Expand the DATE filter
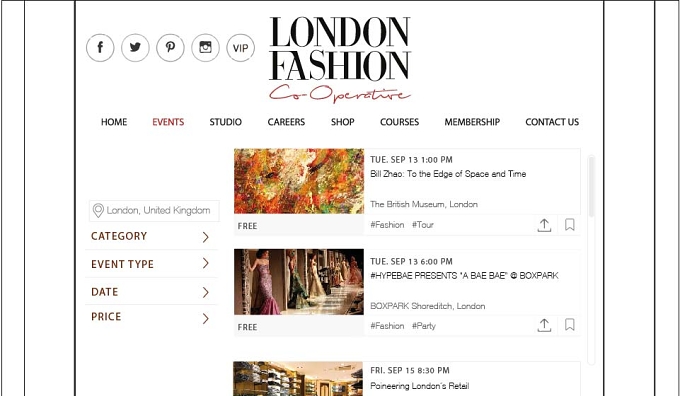Viewport: 680px width, 396px height. point(151,291)
